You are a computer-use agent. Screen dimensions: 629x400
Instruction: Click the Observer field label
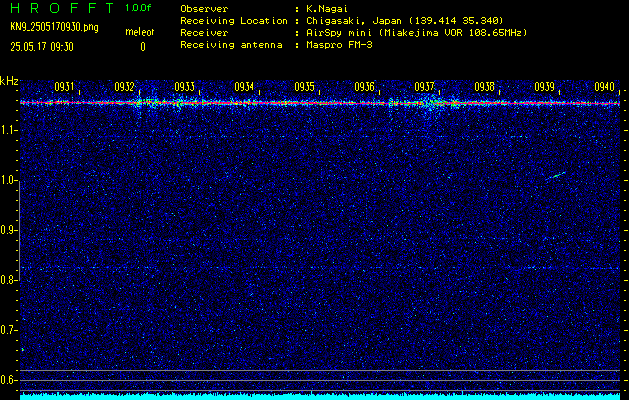(204, 9)
